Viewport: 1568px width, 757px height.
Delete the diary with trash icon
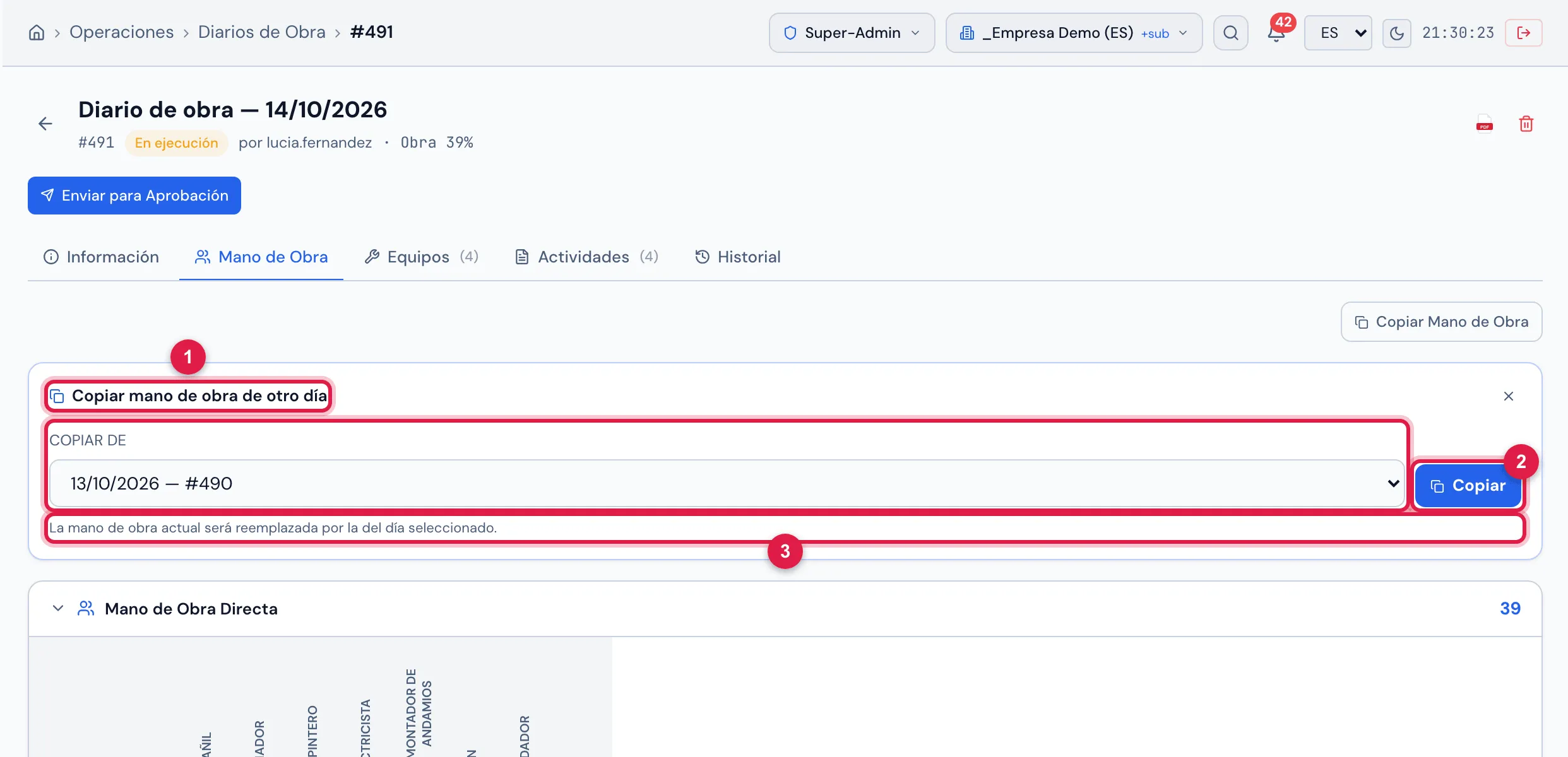(1526, 124)
